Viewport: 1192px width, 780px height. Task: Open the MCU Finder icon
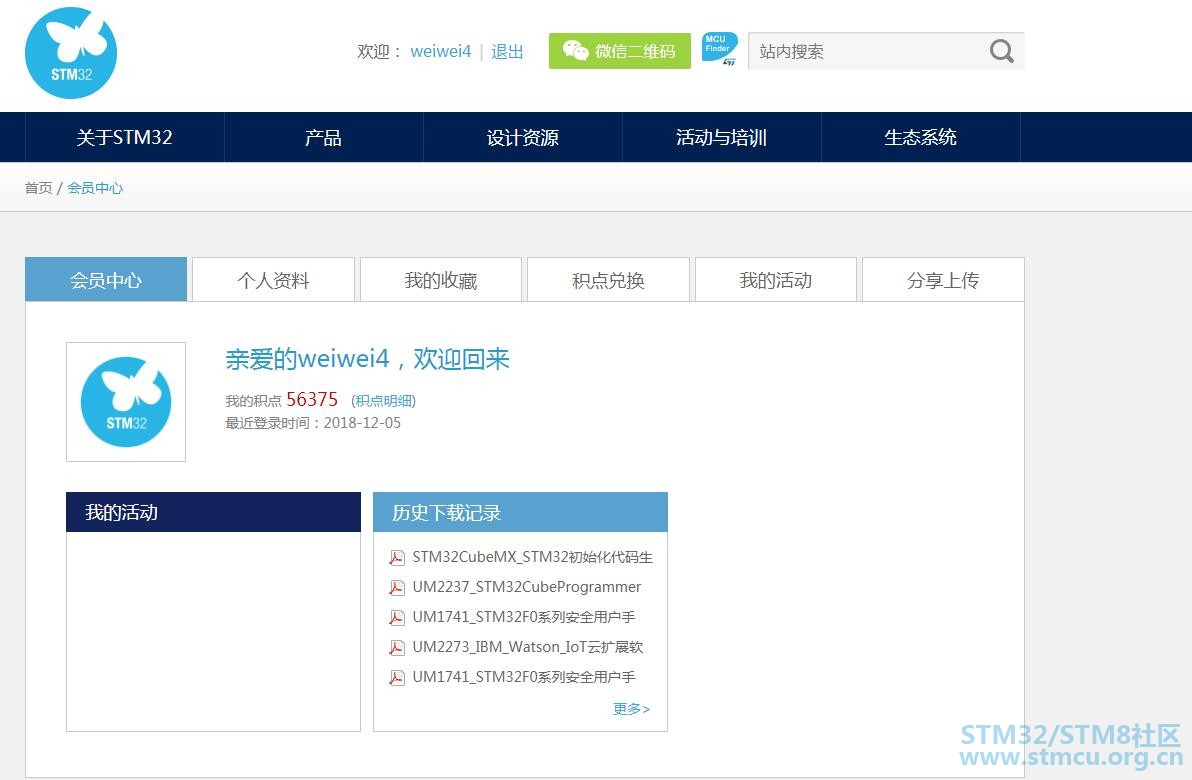coord(719,49)
